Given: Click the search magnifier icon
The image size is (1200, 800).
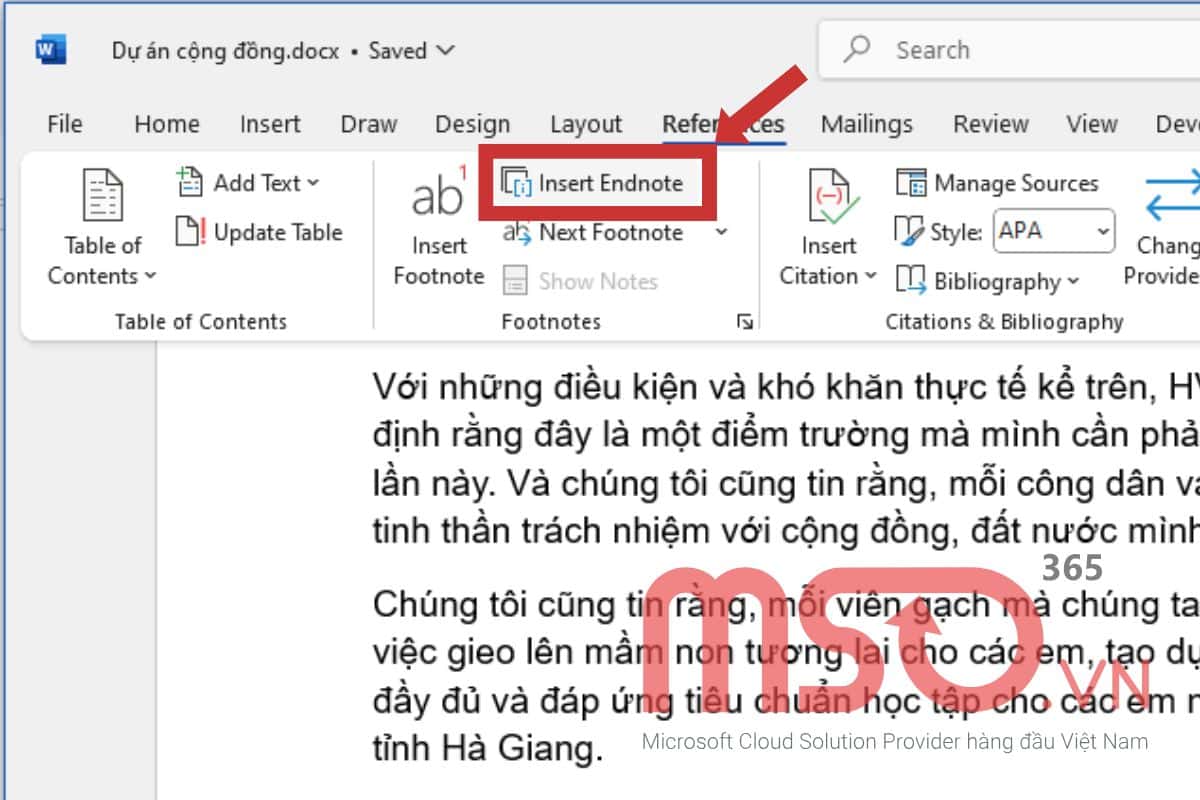Looking at the screenshot, I should pos(857,49).
